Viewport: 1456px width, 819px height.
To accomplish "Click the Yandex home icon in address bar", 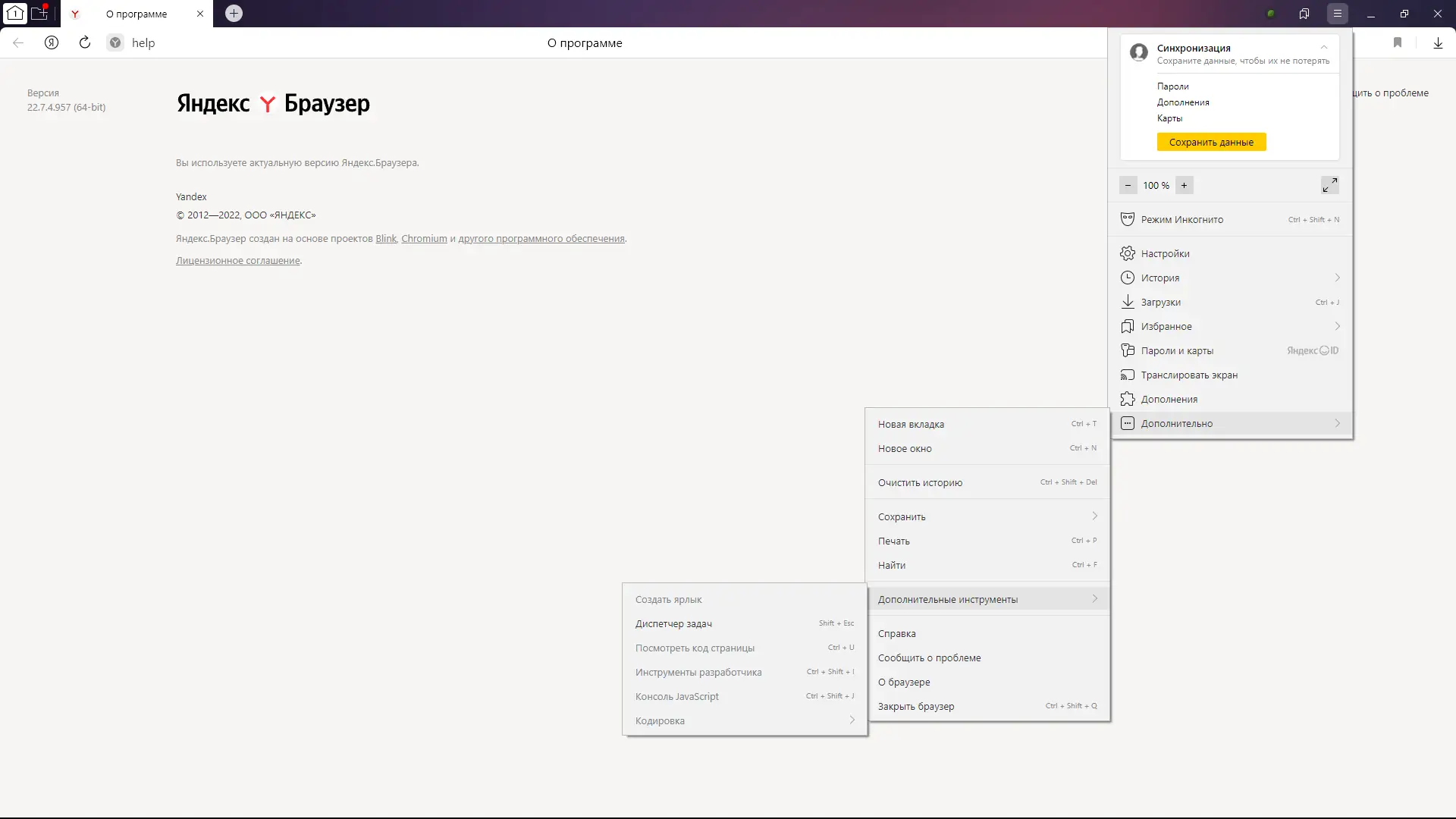I will point(52,42).
